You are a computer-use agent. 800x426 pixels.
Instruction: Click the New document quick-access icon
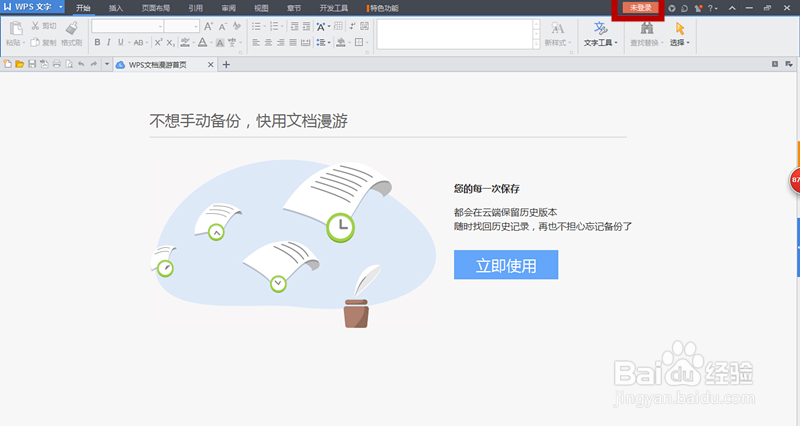click(x=7, y=64)
